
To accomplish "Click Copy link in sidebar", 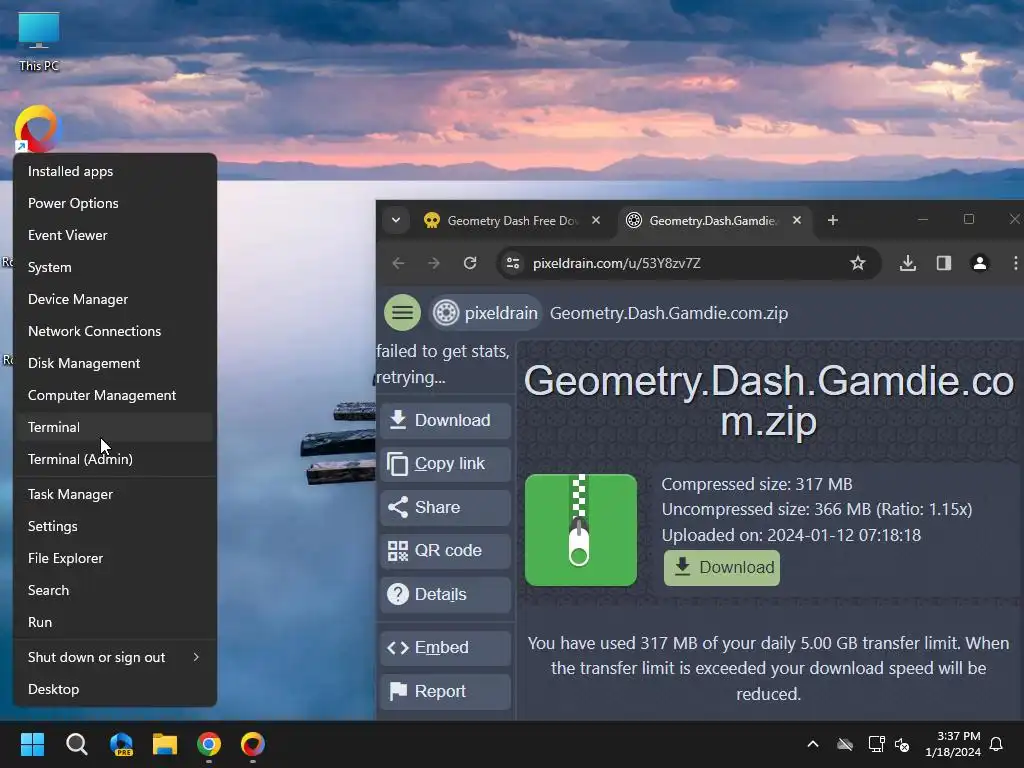I will 445,464.
